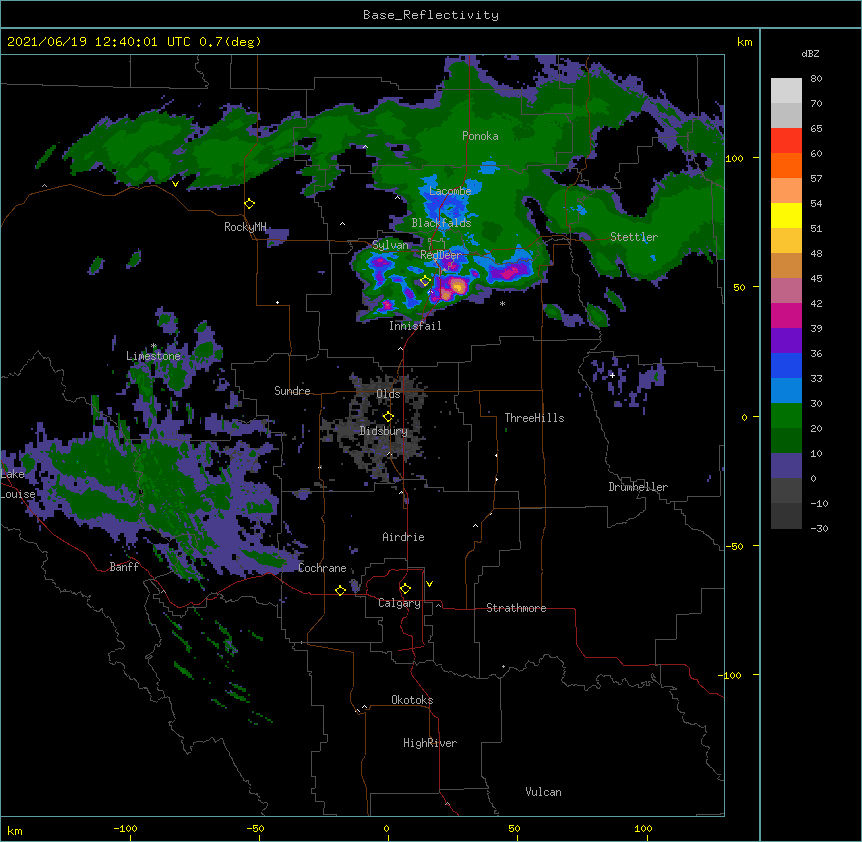Click the white plus marker north of Drumheller
Screen dimensions: 862x842
(612, 375)
